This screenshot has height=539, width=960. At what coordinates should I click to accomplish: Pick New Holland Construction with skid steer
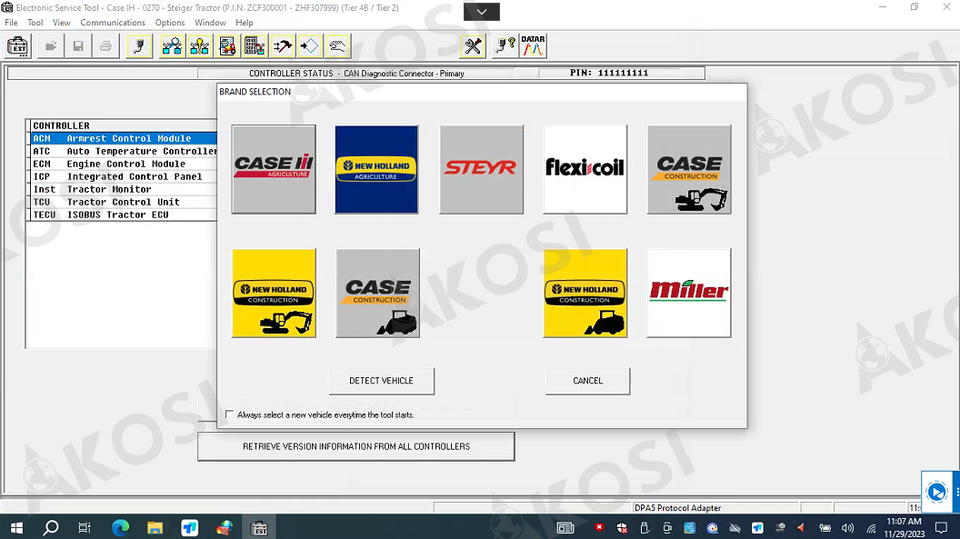pyautogui.click(x=585, y=293)
